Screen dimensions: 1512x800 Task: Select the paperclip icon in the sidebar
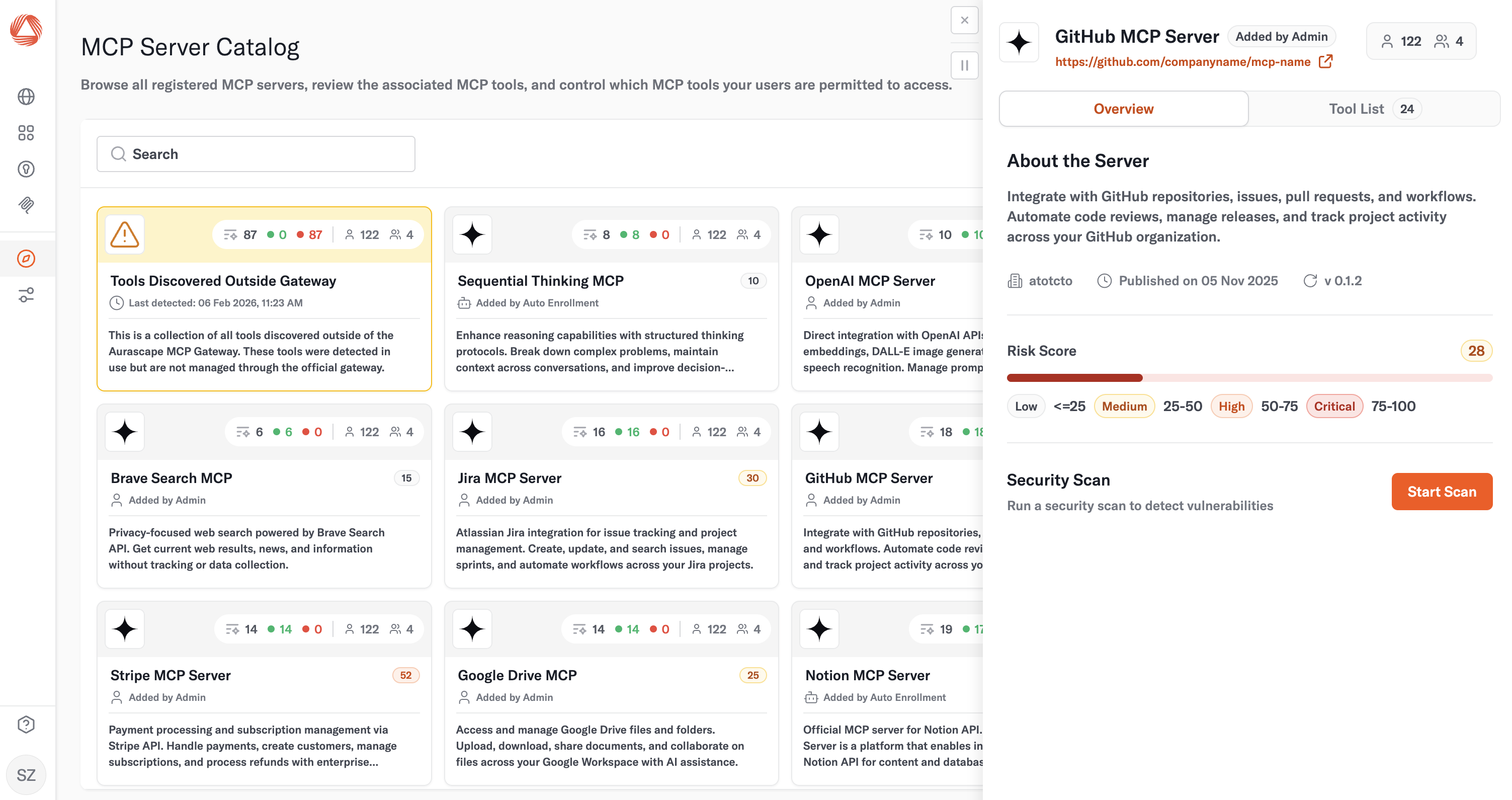(x=26, y=205)
